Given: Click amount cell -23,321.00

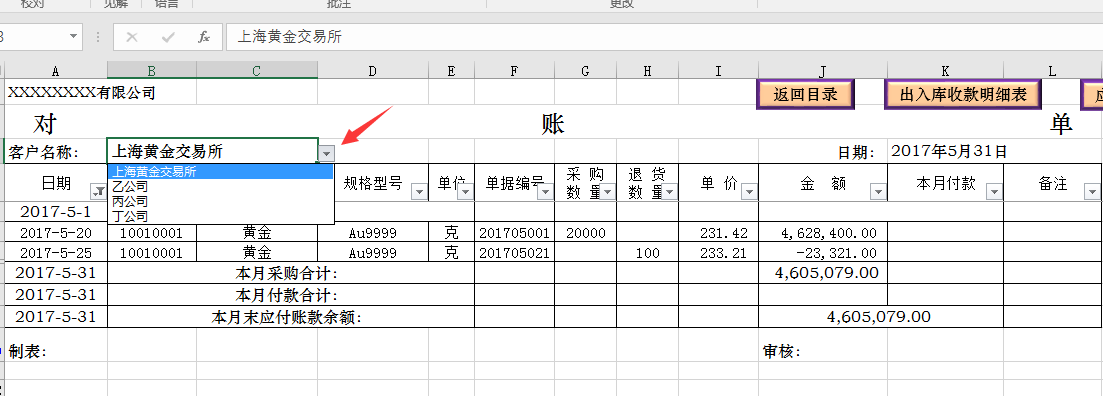Looking at the screenshot, I should (x=823, y=253).
